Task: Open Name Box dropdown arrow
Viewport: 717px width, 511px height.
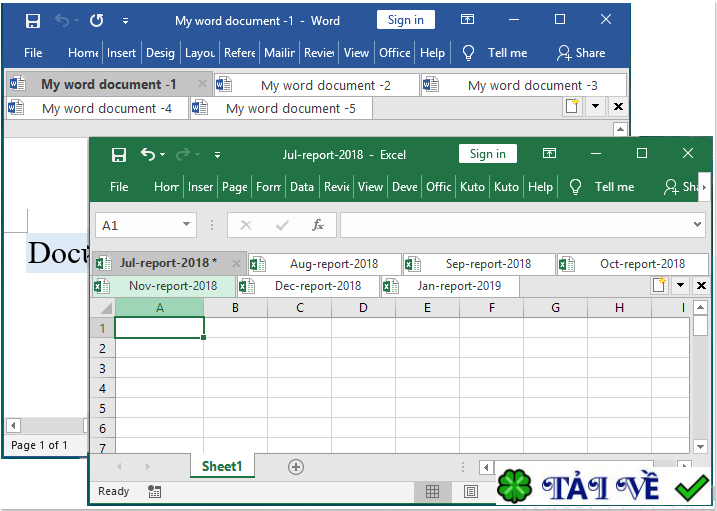Action: [x=186, y=224]
